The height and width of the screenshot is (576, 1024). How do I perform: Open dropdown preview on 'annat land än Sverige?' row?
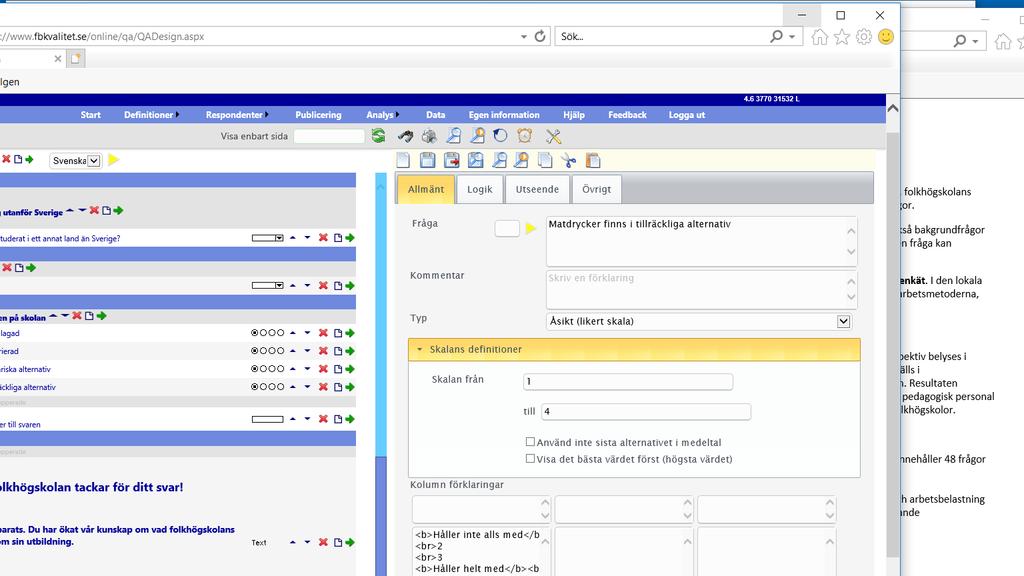(268, 238)
